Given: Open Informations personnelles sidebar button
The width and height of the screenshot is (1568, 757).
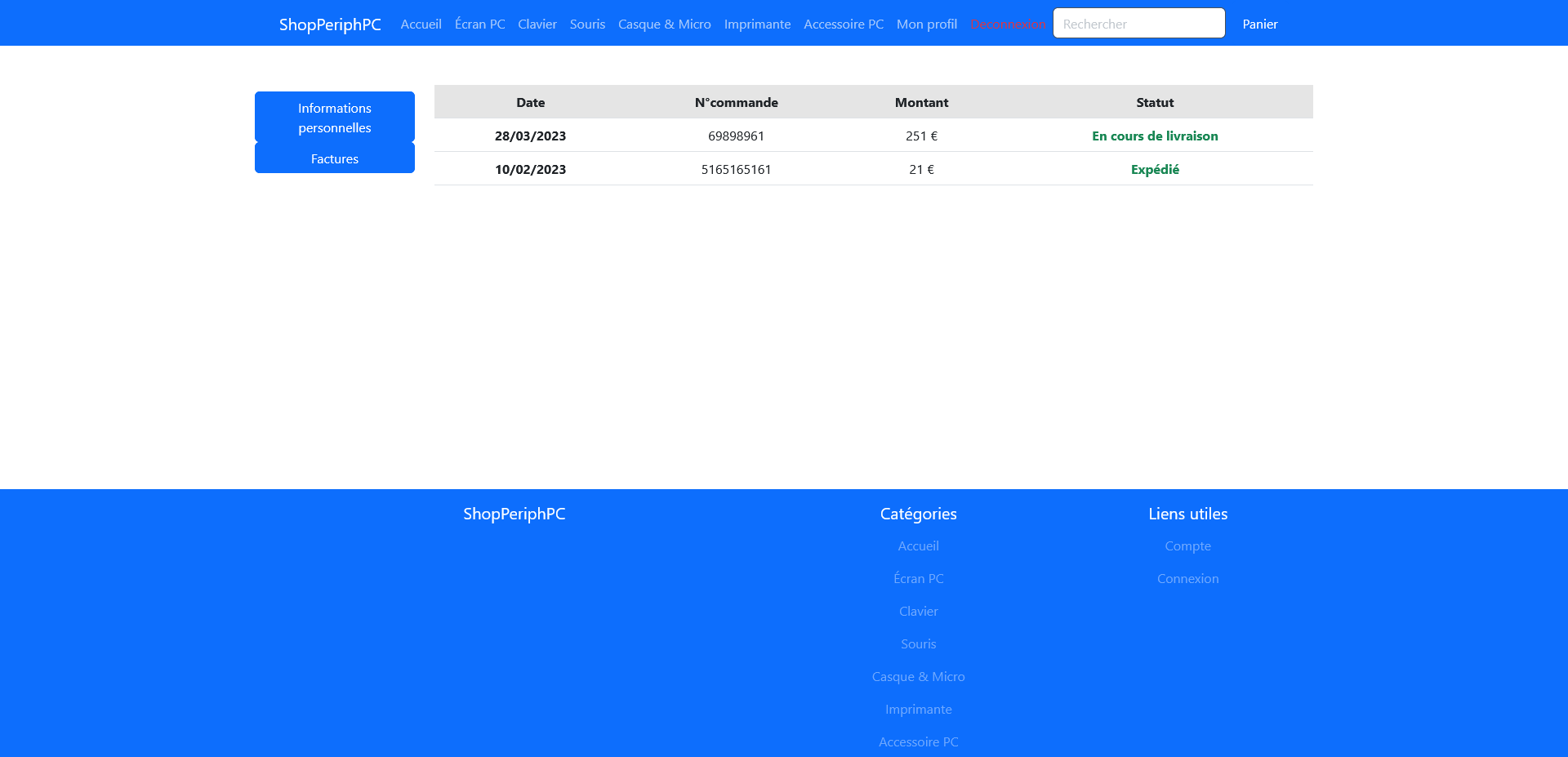Looking at the screenshot, I should coord(335,118).
